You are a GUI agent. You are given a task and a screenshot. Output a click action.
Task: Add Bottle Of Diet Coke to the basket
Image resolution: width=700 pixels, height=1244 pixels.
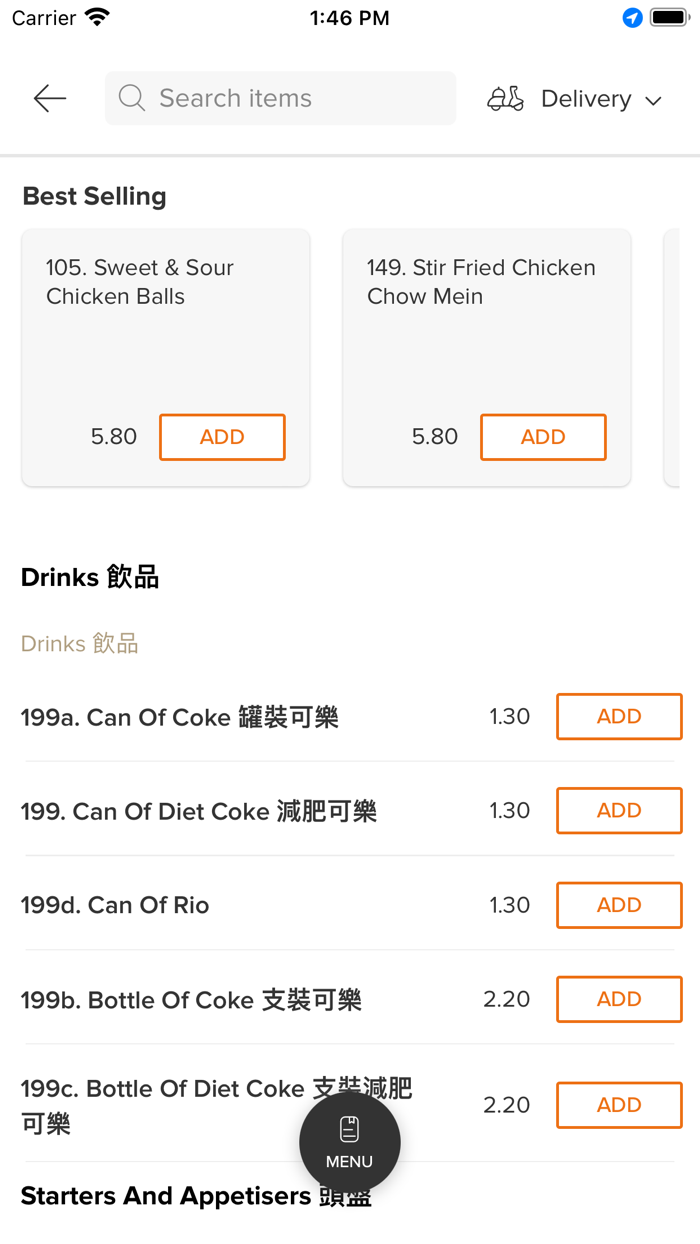(619, 1105)
